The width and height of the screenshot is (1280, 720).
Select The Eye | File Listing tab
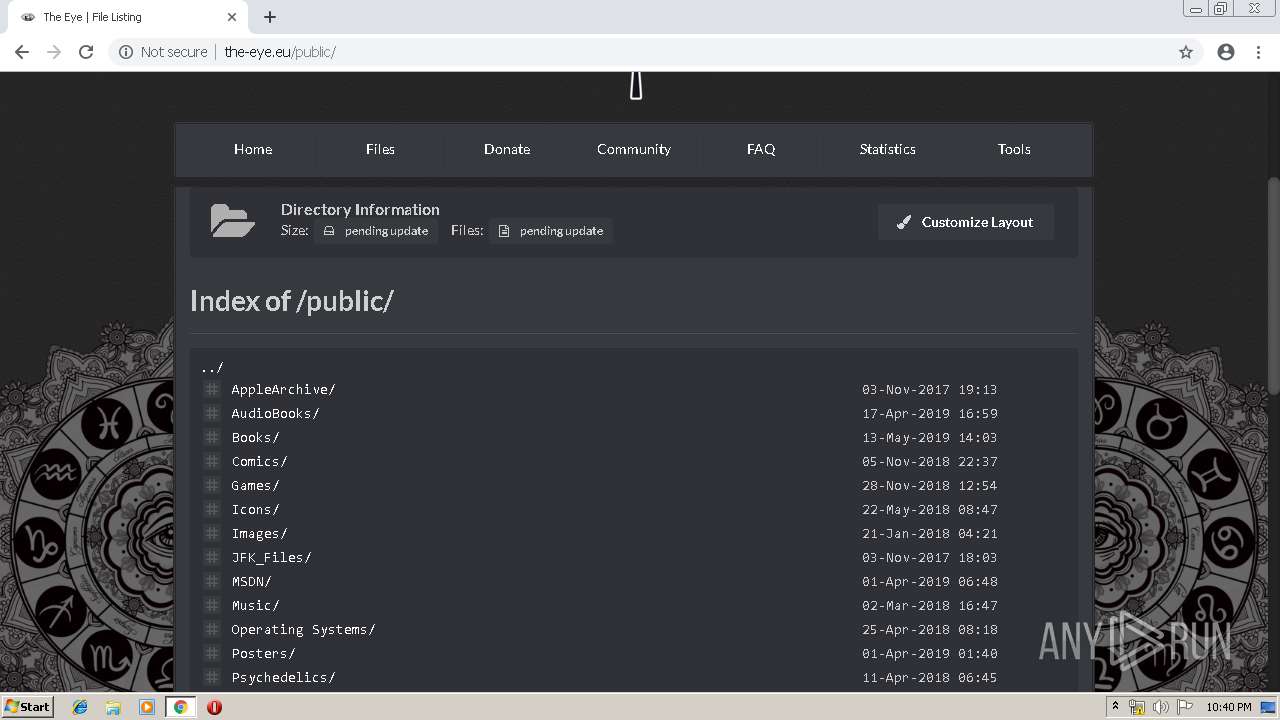point(130,17)
